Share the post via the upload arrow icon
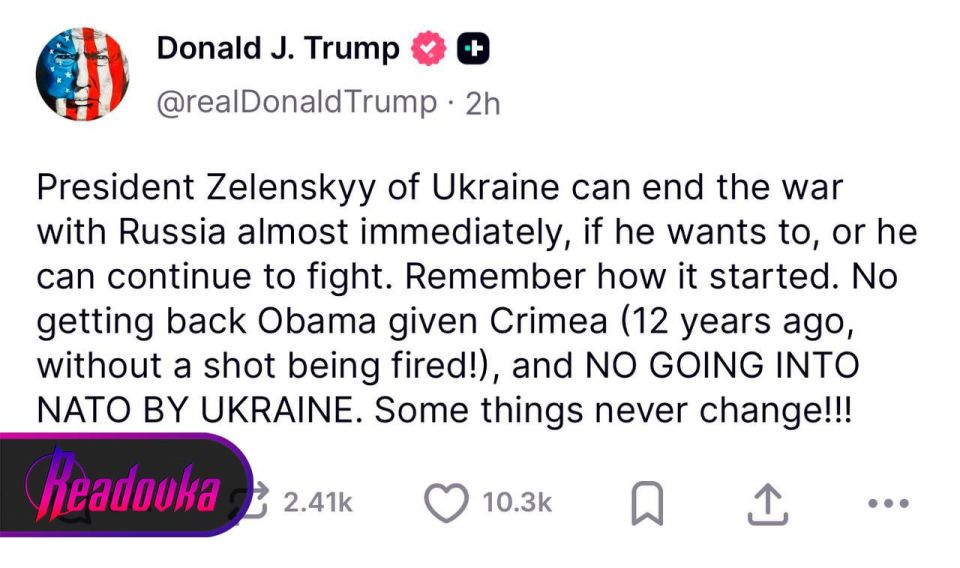Screen dimensions: 960x568 (768, 504)
